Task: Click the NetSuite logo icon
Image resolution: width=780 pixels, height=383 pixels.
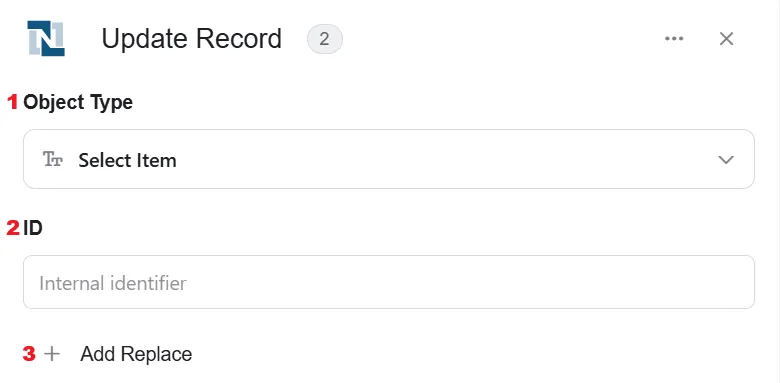Action: click(x=46, y=38)
